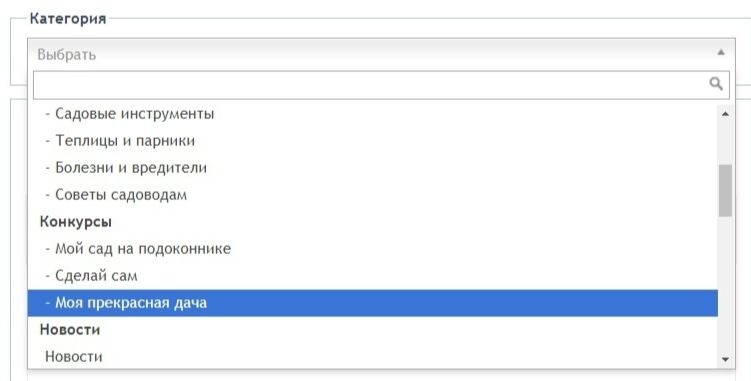Click the Категория fieldset label
The width and height of the screenshot is (751, 381).
68,19
